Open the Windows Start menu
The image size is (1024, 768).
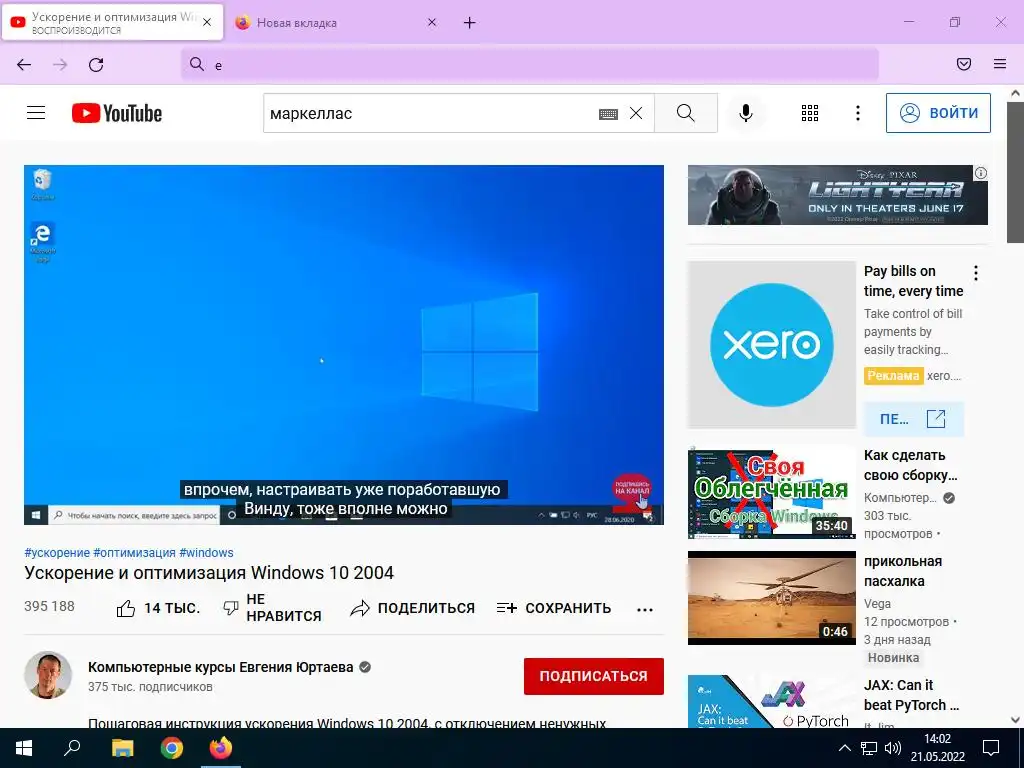(24, 748)
